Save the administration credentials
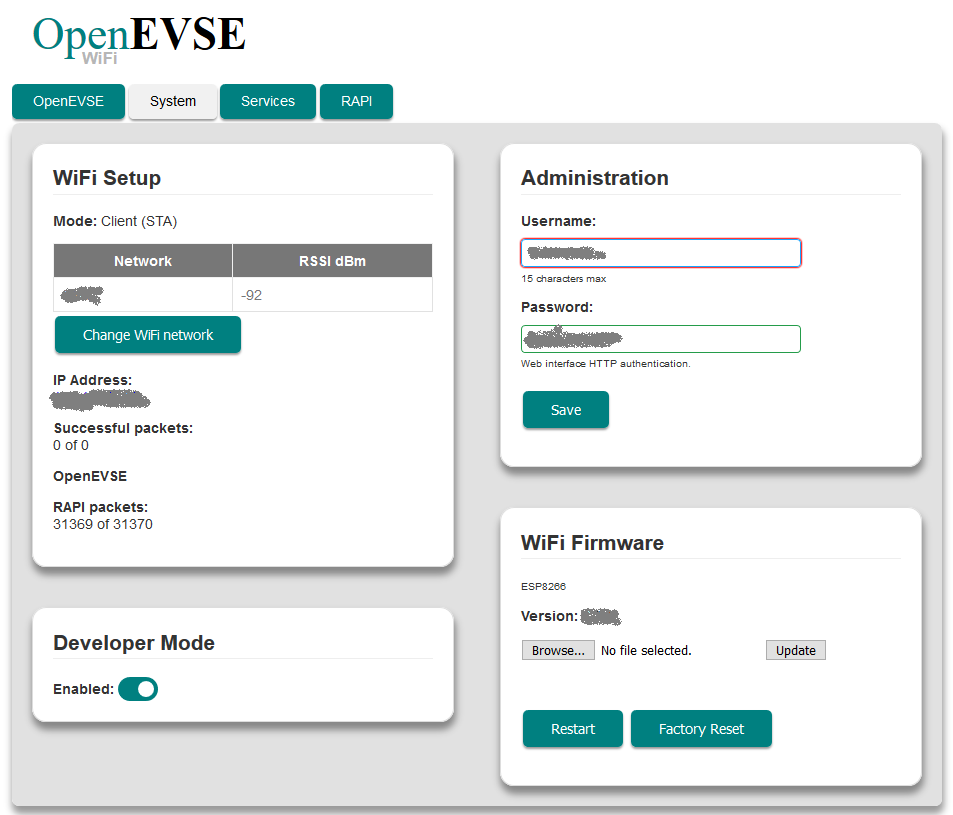Image resolution: width=953 pixels, height=815 pixels. point(566,410)
